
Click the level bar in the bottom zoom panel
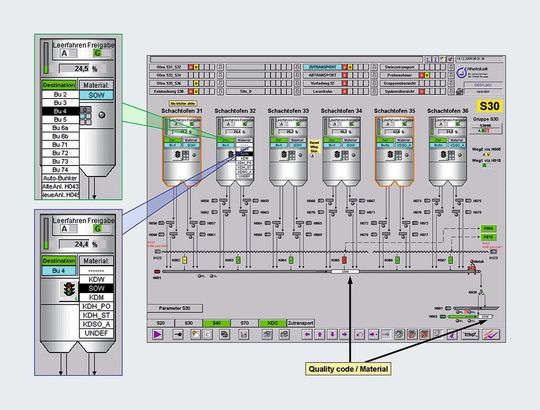(46, 233)
